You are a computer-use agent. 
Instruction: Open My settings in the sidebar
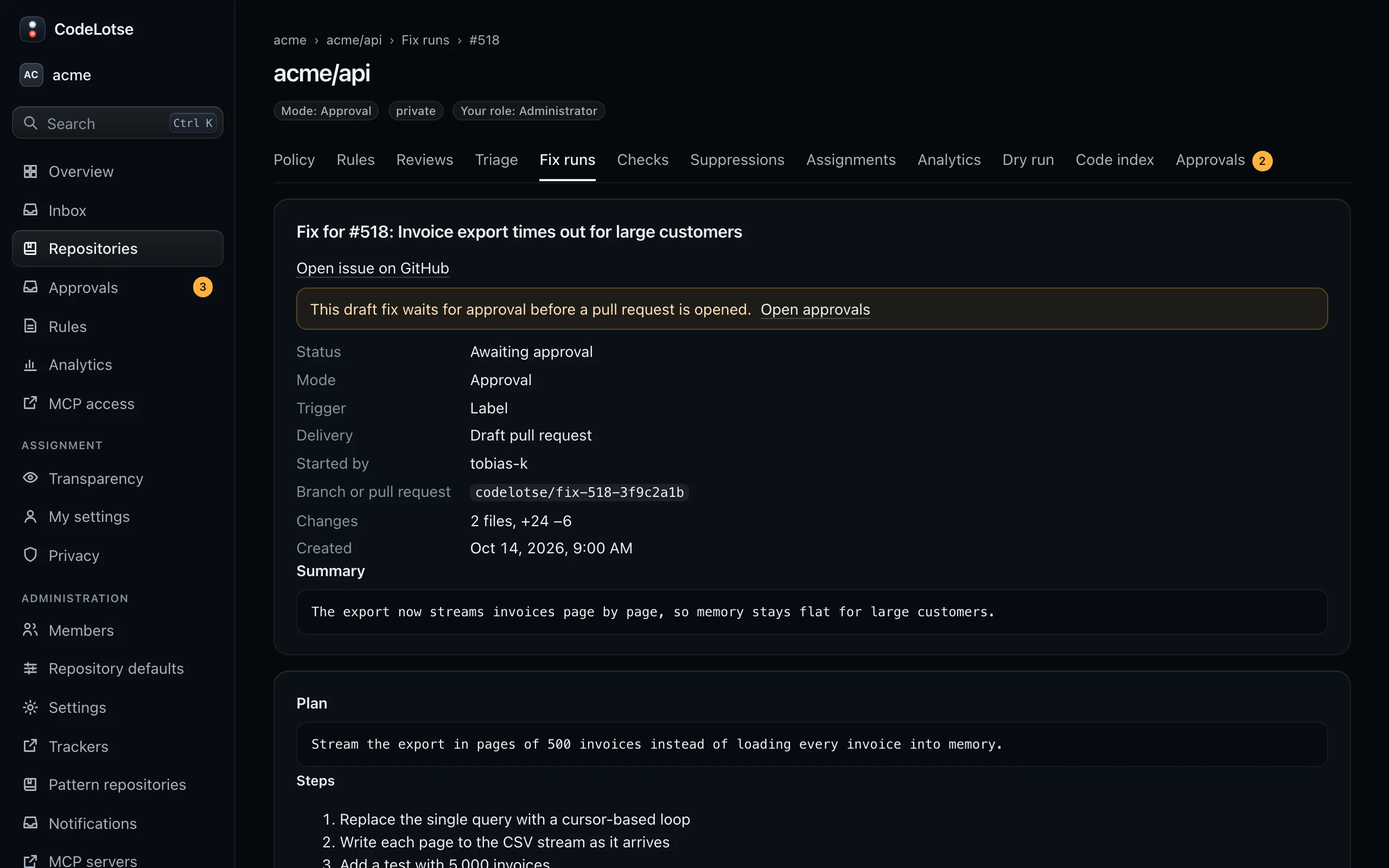[118, 516]
